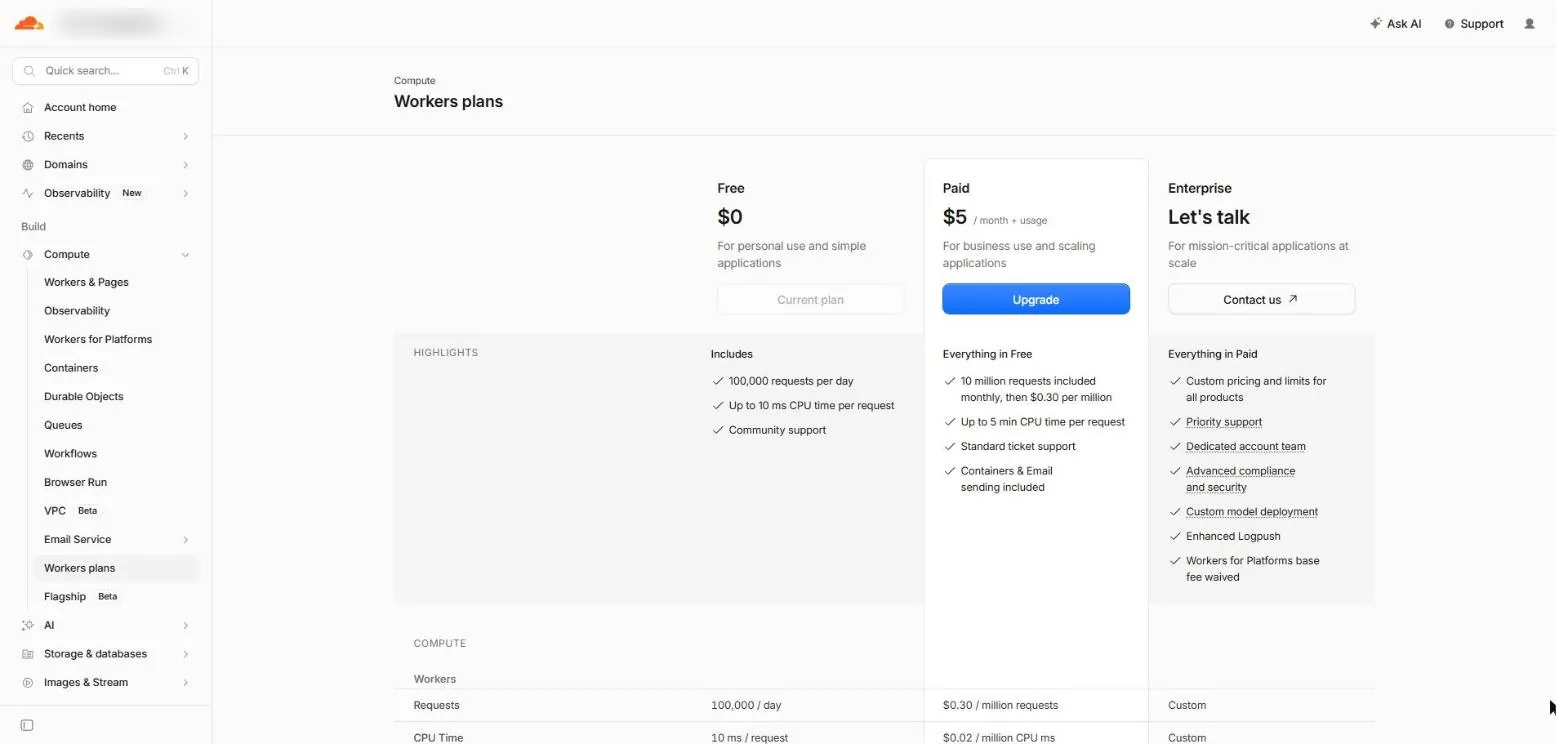Click the Compute breadcrumb above title
This screenshot has width=1556, height=744.
click(x=414, y=81)
